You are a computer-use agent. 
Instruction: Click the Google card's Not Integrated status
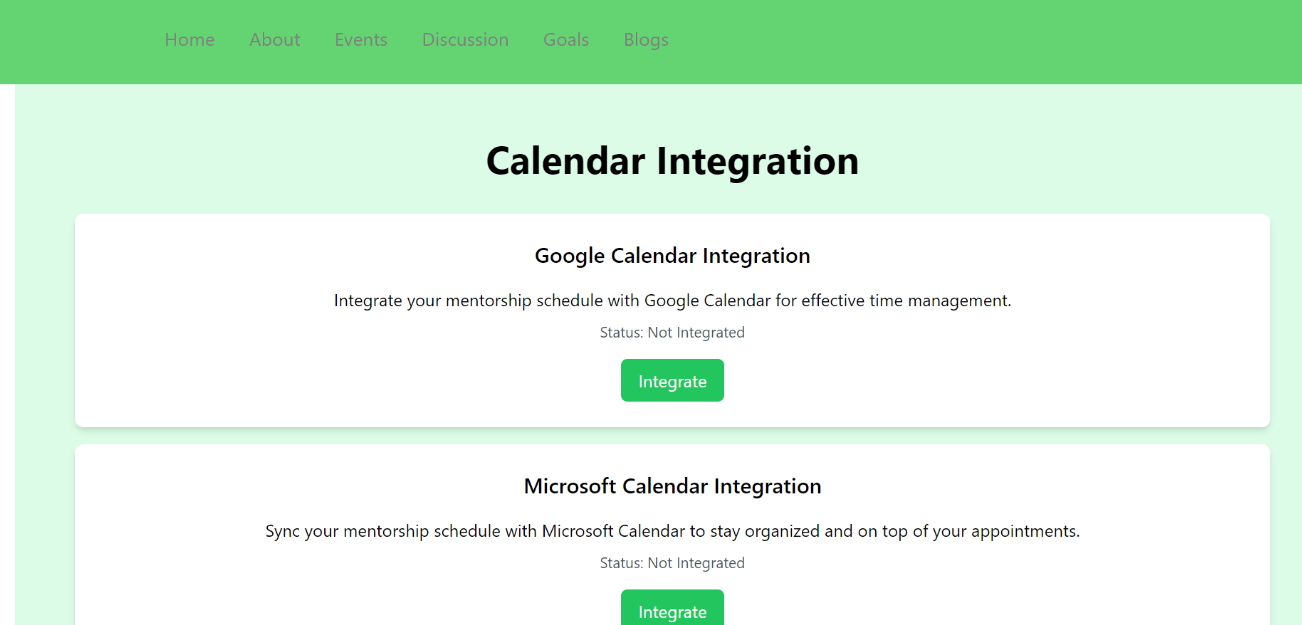coord(672,333)
